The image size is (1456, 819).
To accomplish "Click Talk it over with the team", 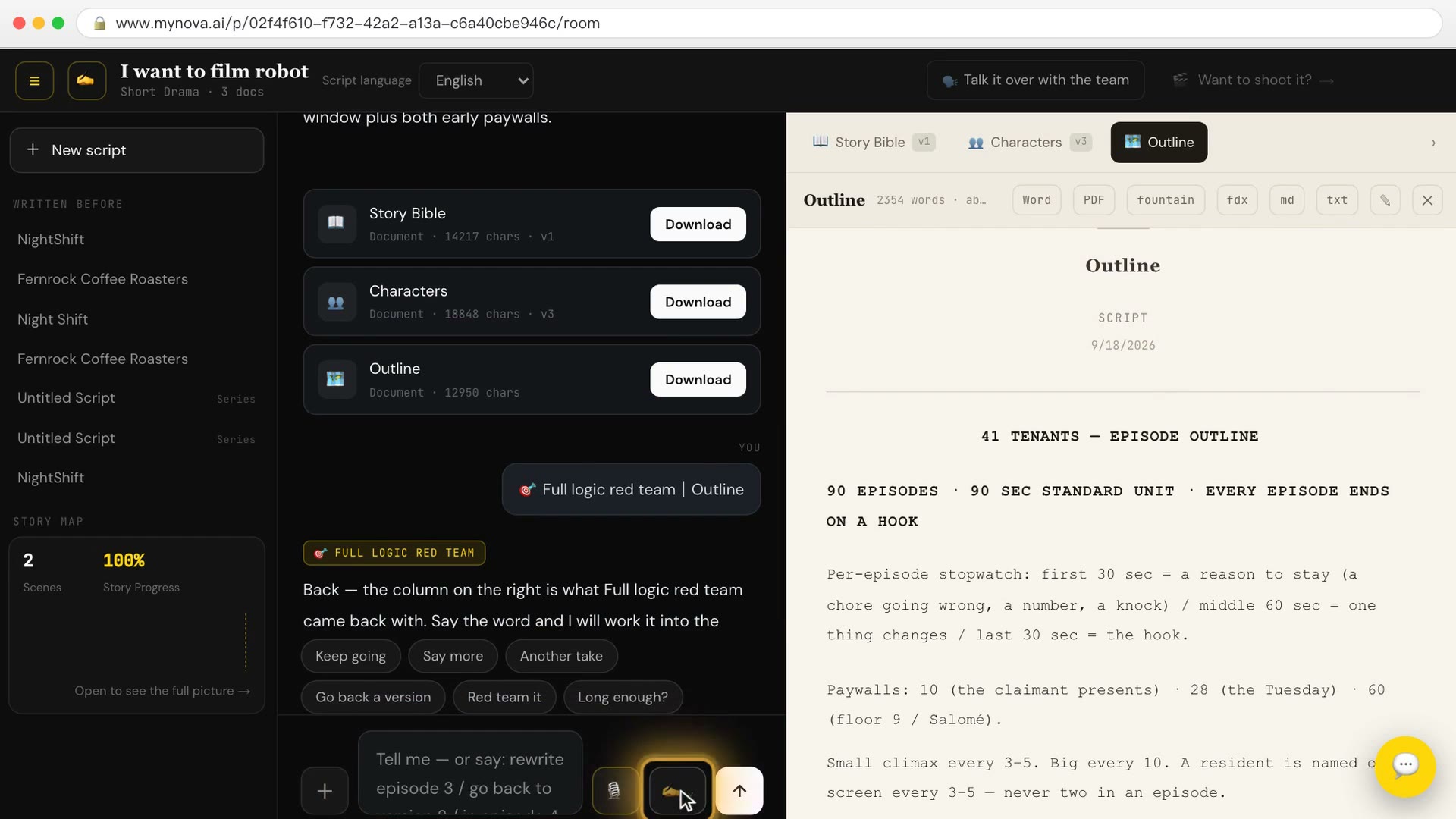I will click(x=1035, y=80).
